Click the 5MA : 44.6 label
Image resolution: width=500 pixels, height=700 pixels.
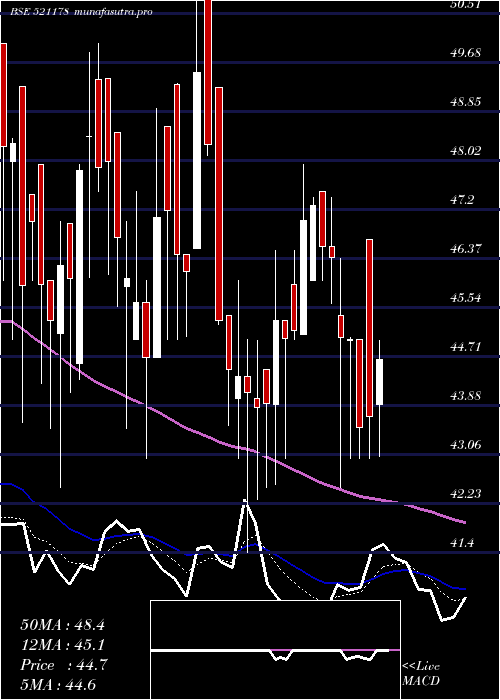click(58, 685)
